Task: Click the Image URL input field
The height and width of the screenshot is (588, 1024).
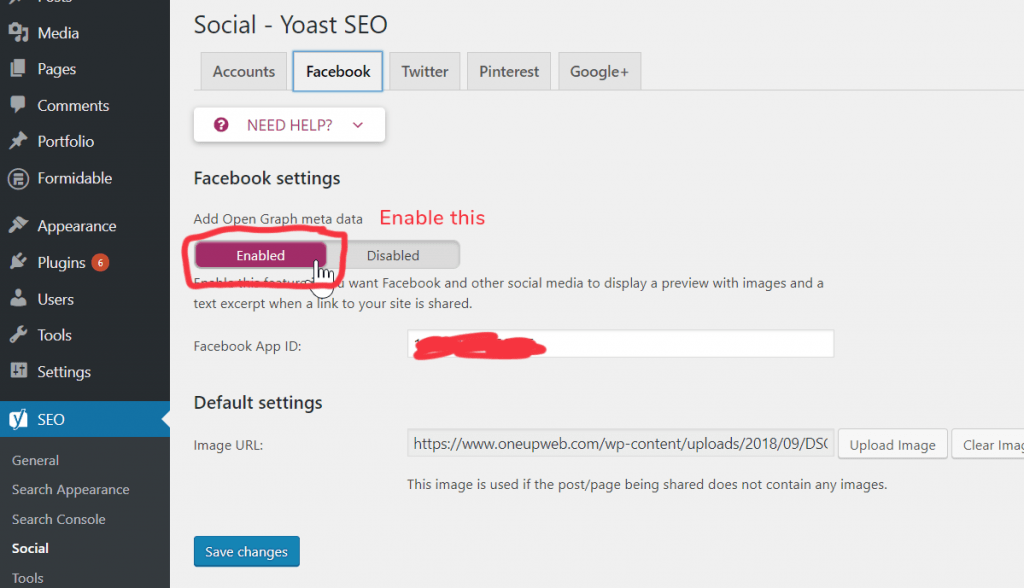Action: pos(620,443)
